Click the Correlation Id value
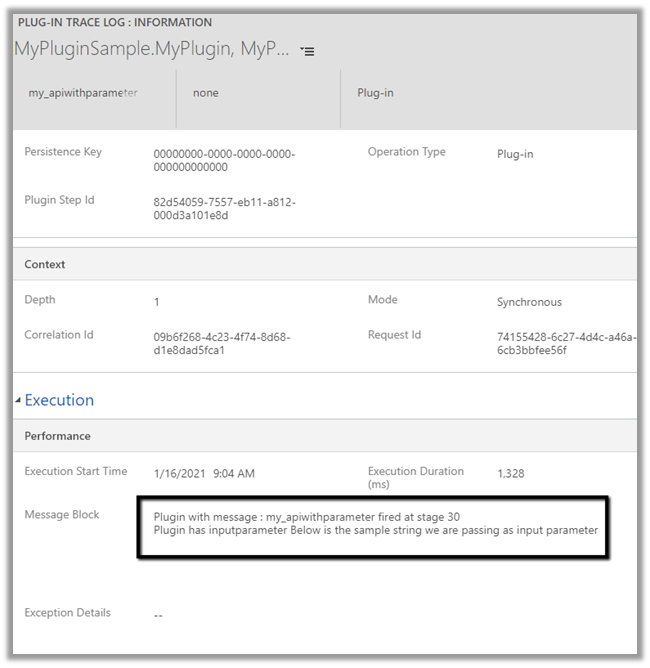The height and width of the screenshot is (668, 650). 222,344
